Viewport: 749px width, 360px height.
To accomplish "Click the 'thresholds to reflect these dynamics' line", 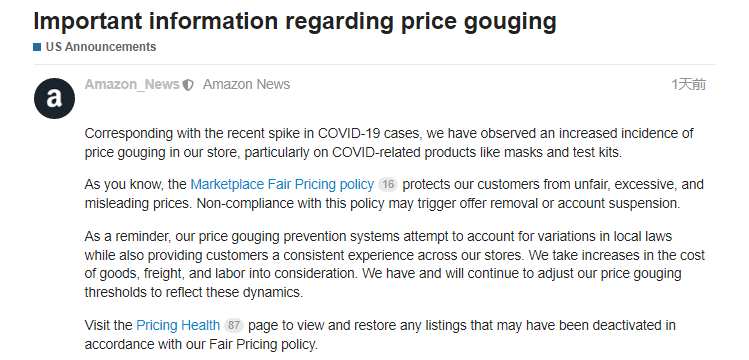I will tap(193, 292).
